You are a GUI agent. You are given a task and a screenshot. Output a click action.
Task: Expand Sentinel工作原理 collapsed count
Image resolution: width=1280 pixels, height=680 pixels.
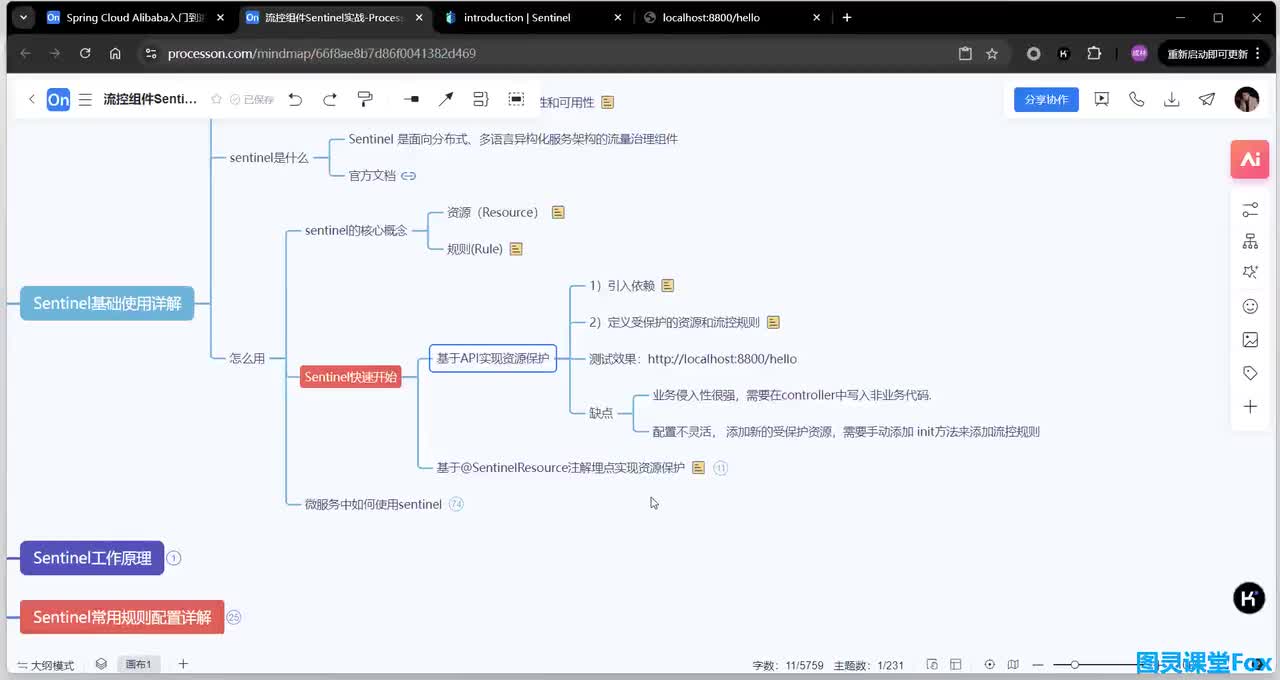(174, 558)
